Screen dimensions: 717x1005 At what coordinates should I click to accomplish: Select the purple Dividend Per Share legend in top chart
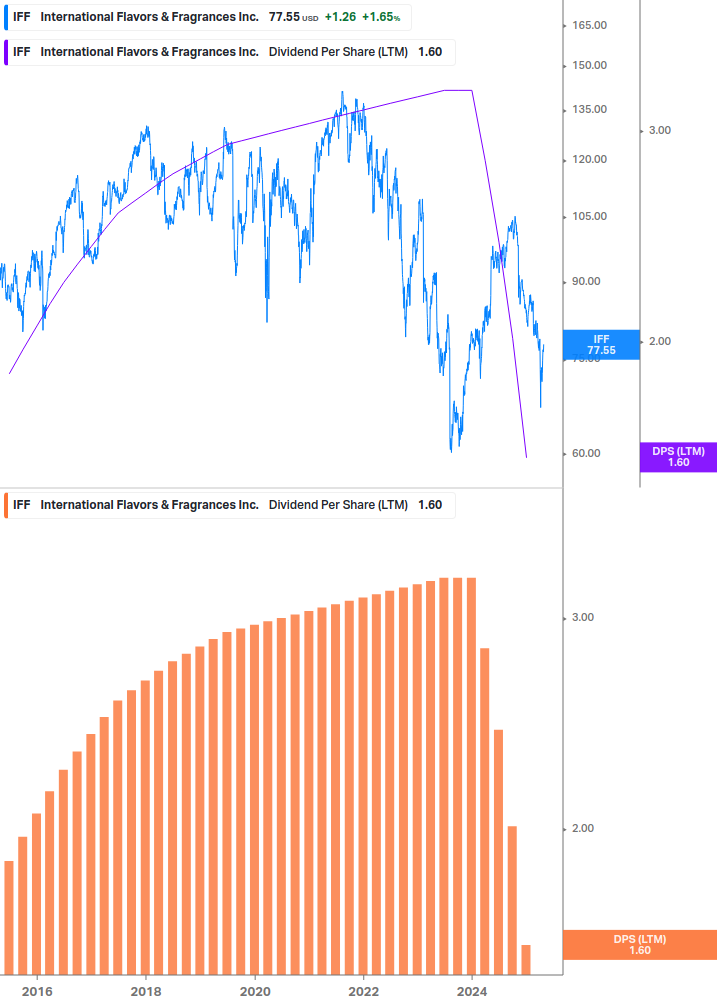pos(229,53)
